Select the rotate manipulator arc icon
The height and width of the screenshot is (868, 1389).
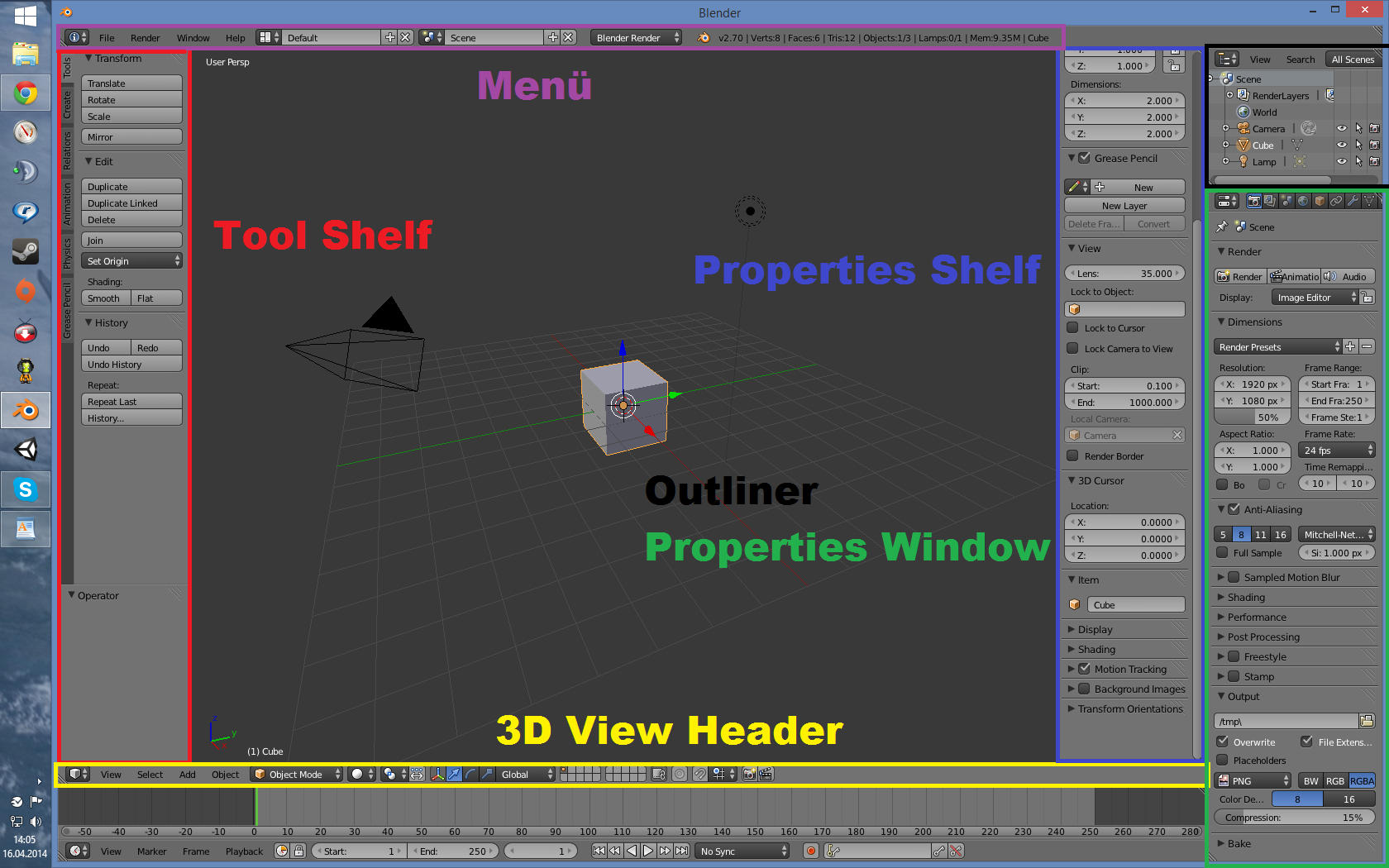coord(470,775)
